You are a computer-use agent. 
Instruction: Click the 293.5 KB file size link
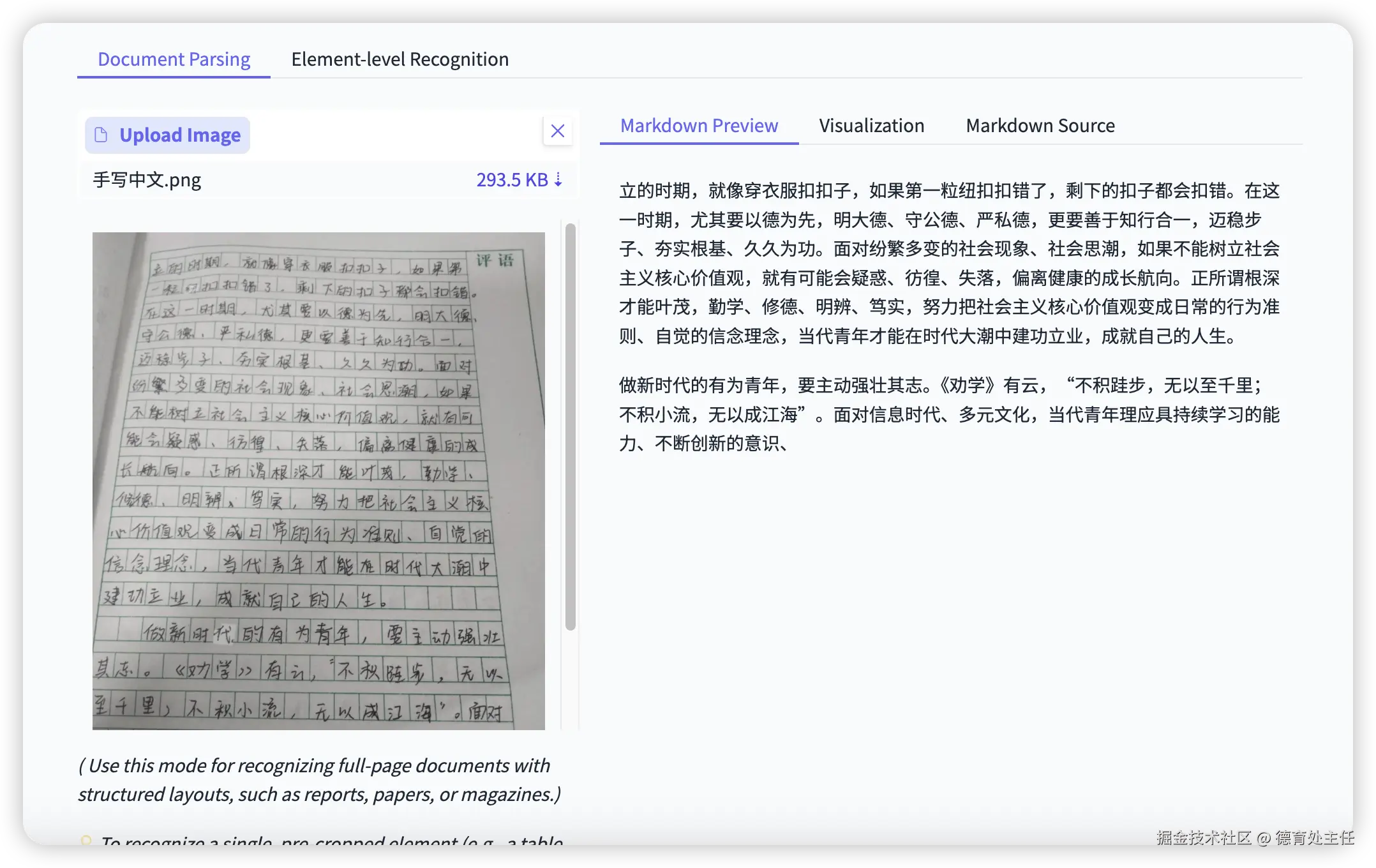[x=512, y=180]
